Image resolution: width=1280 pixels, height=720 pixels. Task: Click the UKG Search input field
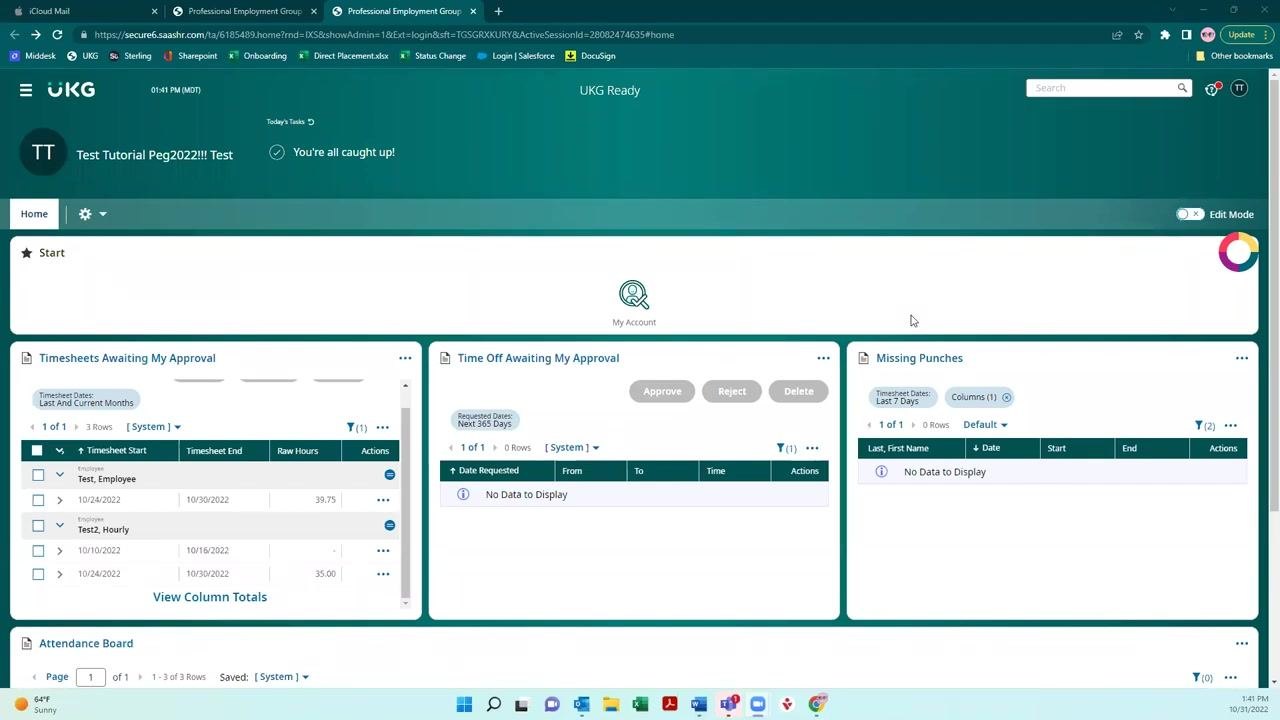click(x=1100, y=88)
